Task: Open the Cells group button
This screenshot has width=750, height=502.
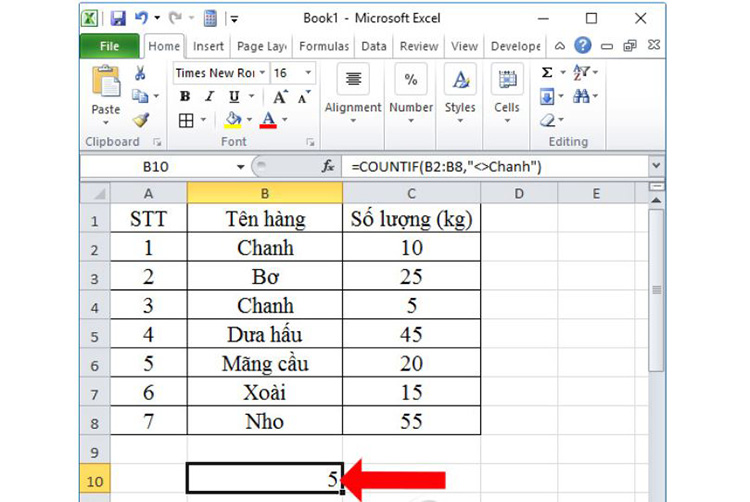Action: pyautogui.click(x=507, y=94)
